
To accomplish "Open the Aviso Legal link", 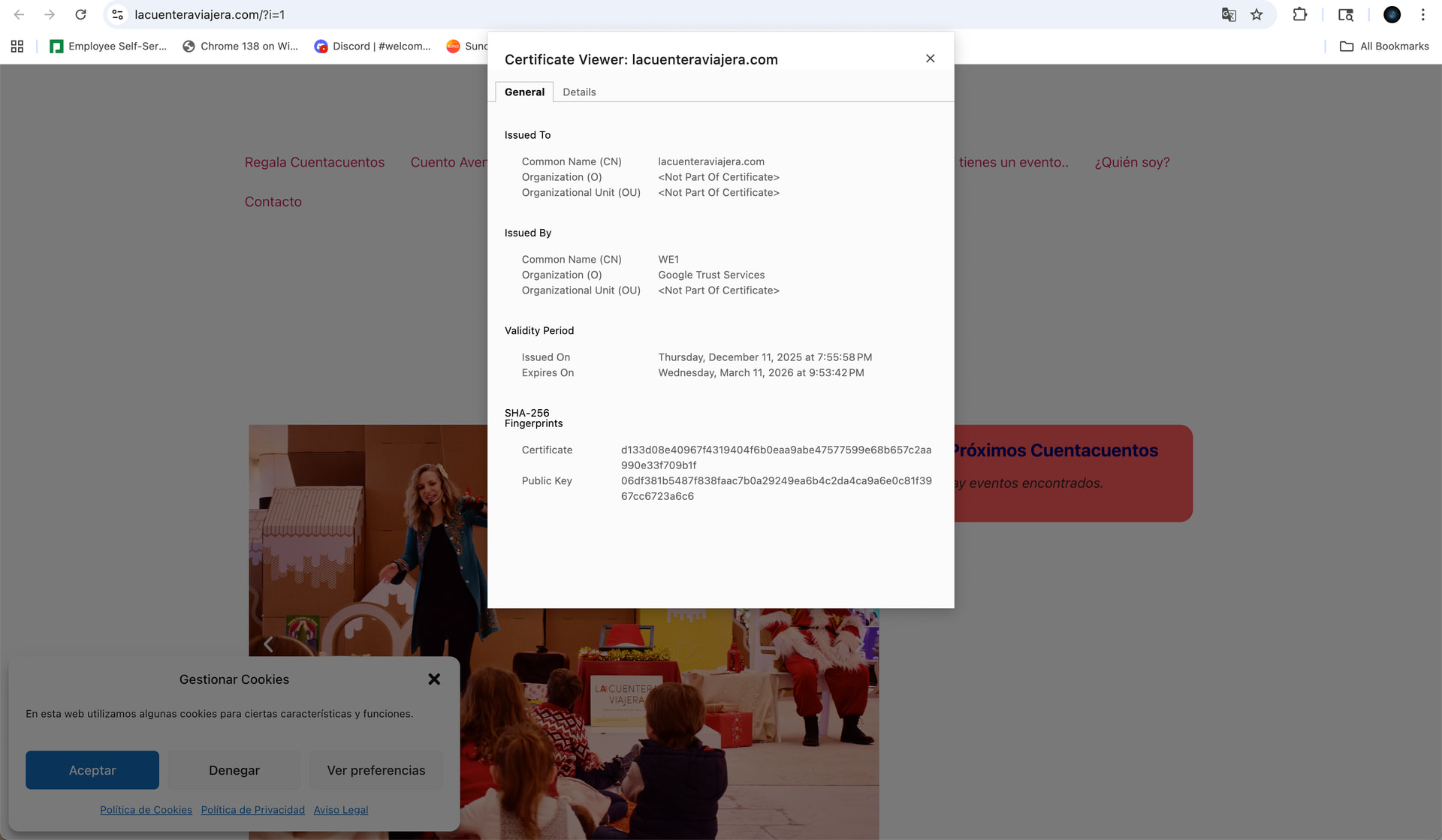I will coord(340,810).
